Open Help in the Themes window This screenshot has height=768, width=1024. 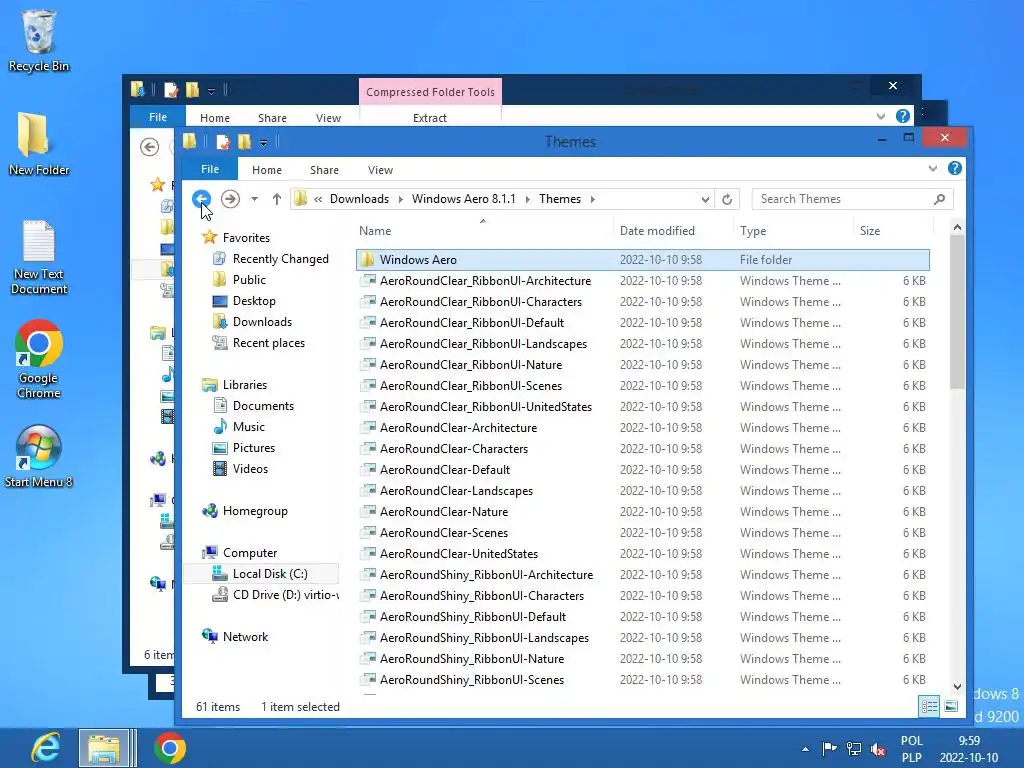coord(955,168)
